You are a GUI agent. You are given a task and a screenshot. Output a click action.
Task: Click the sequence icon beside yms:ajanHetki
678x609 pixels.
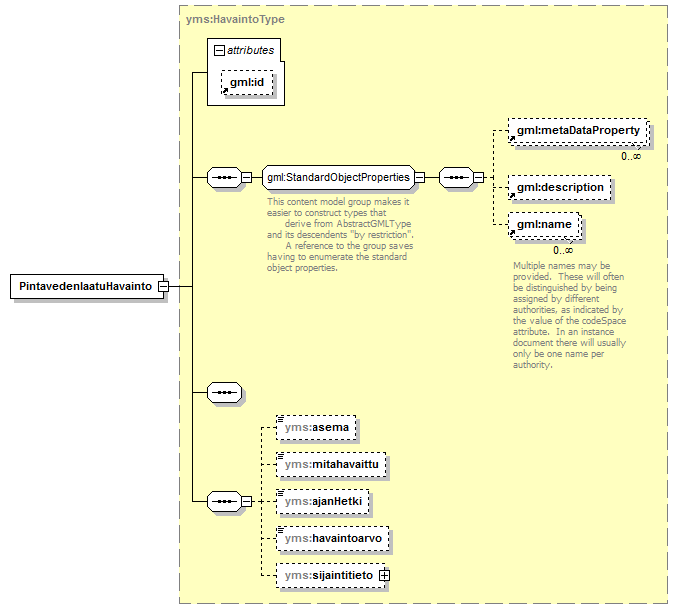224,501
